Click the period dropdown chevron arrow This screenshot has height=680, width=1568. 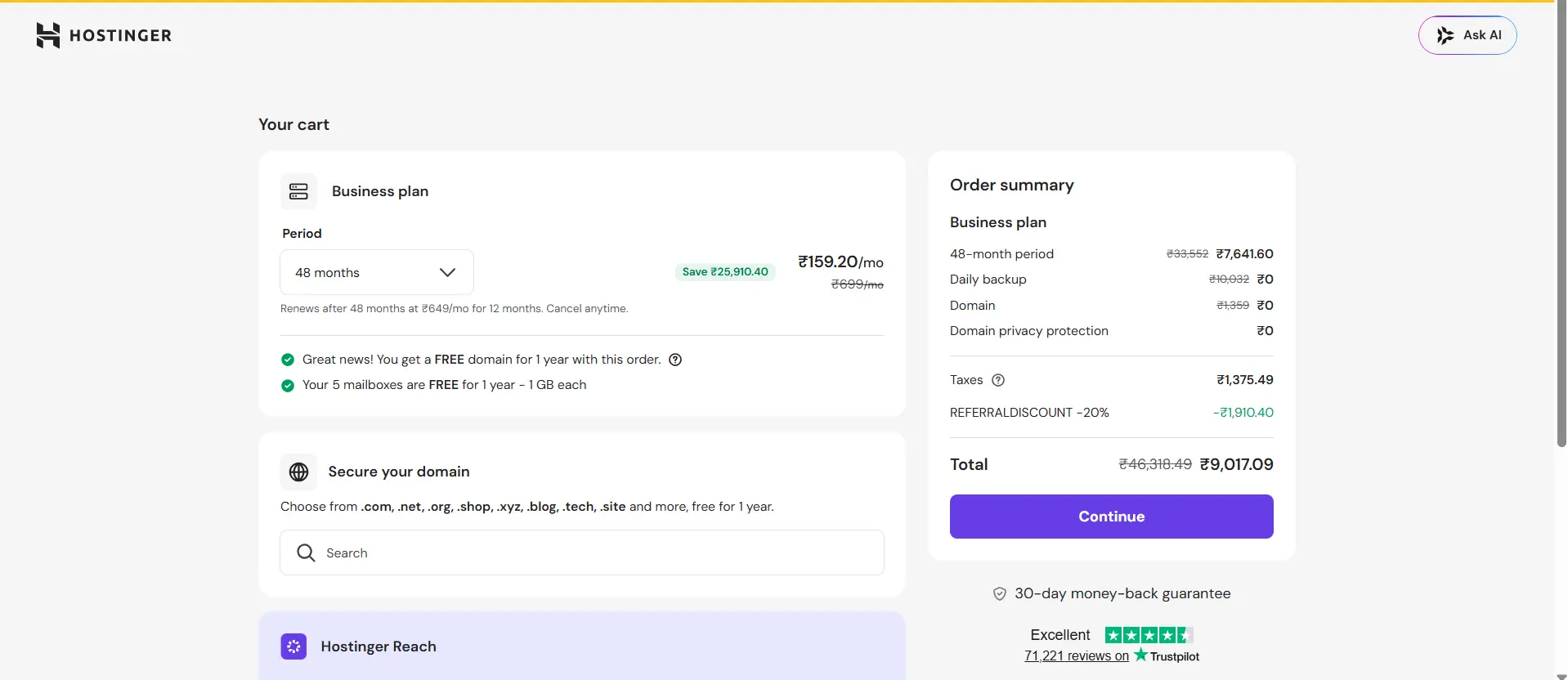pyautogui.click(x=447, y=272)
